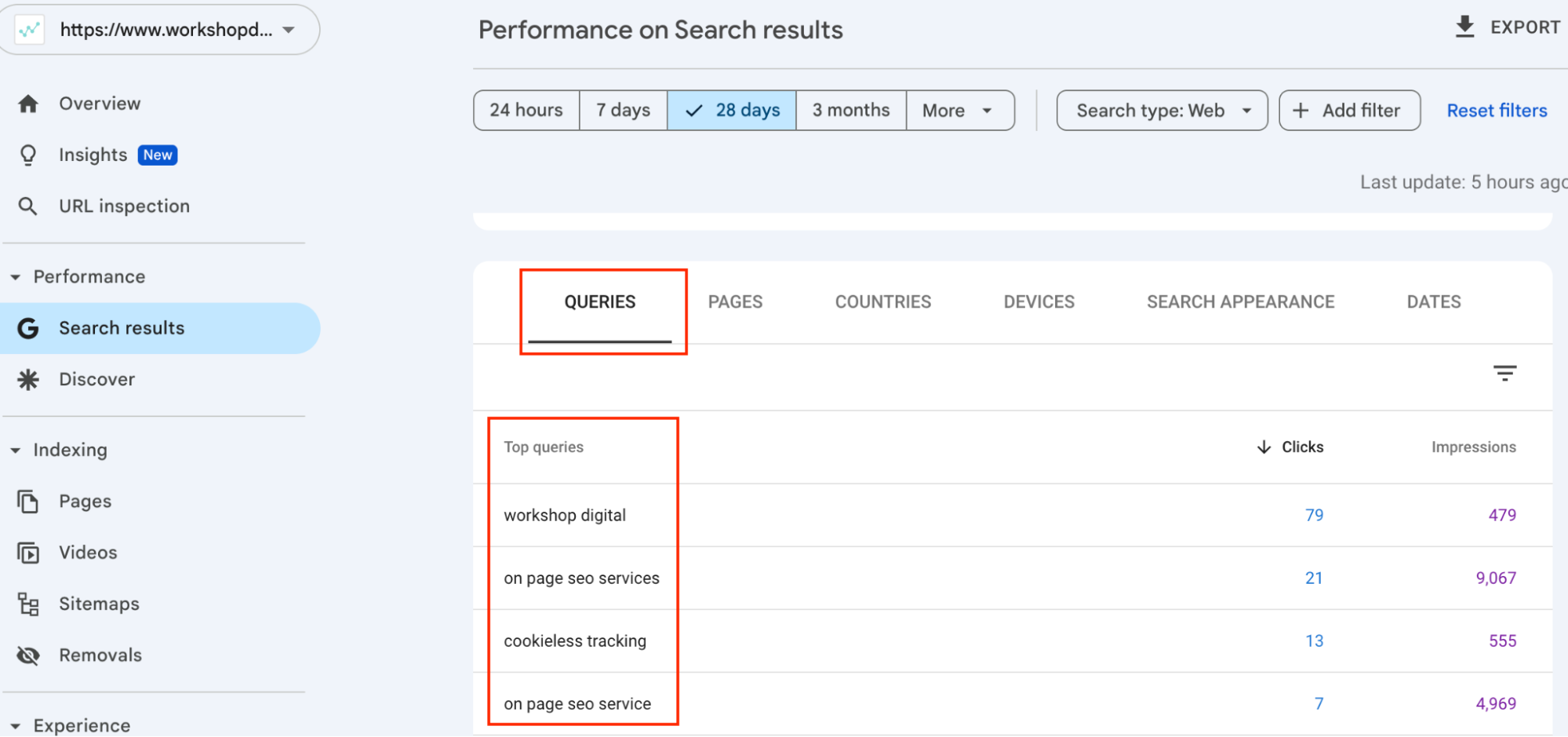Click the 555 impressions value
The image size is (1568, 737).
(x=1502, y=641)
